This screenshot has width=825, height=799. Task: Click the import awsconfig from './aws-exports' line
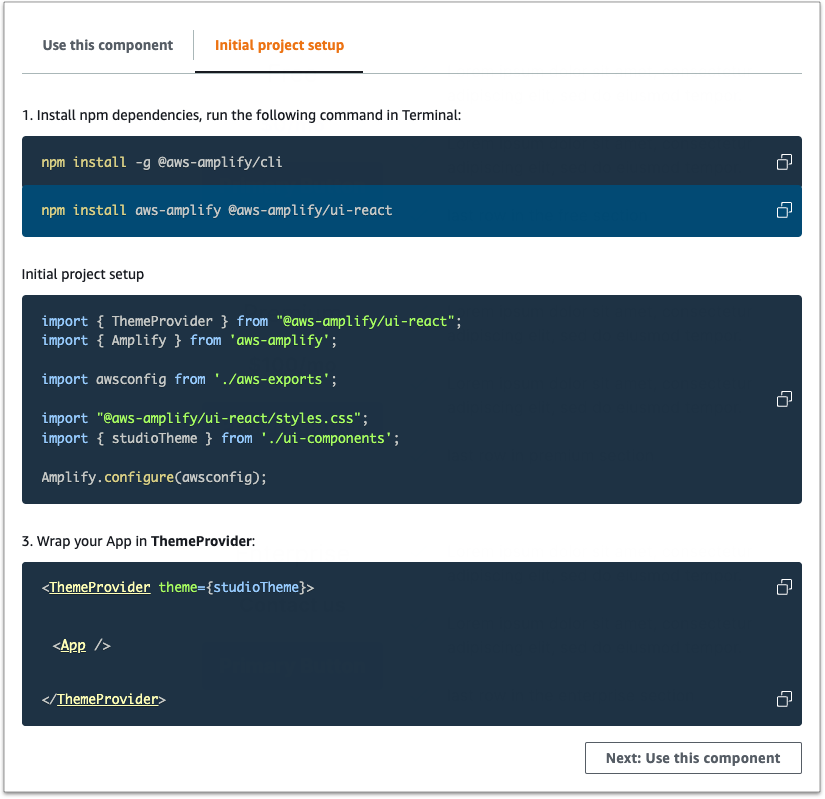[x=189, y=379]
